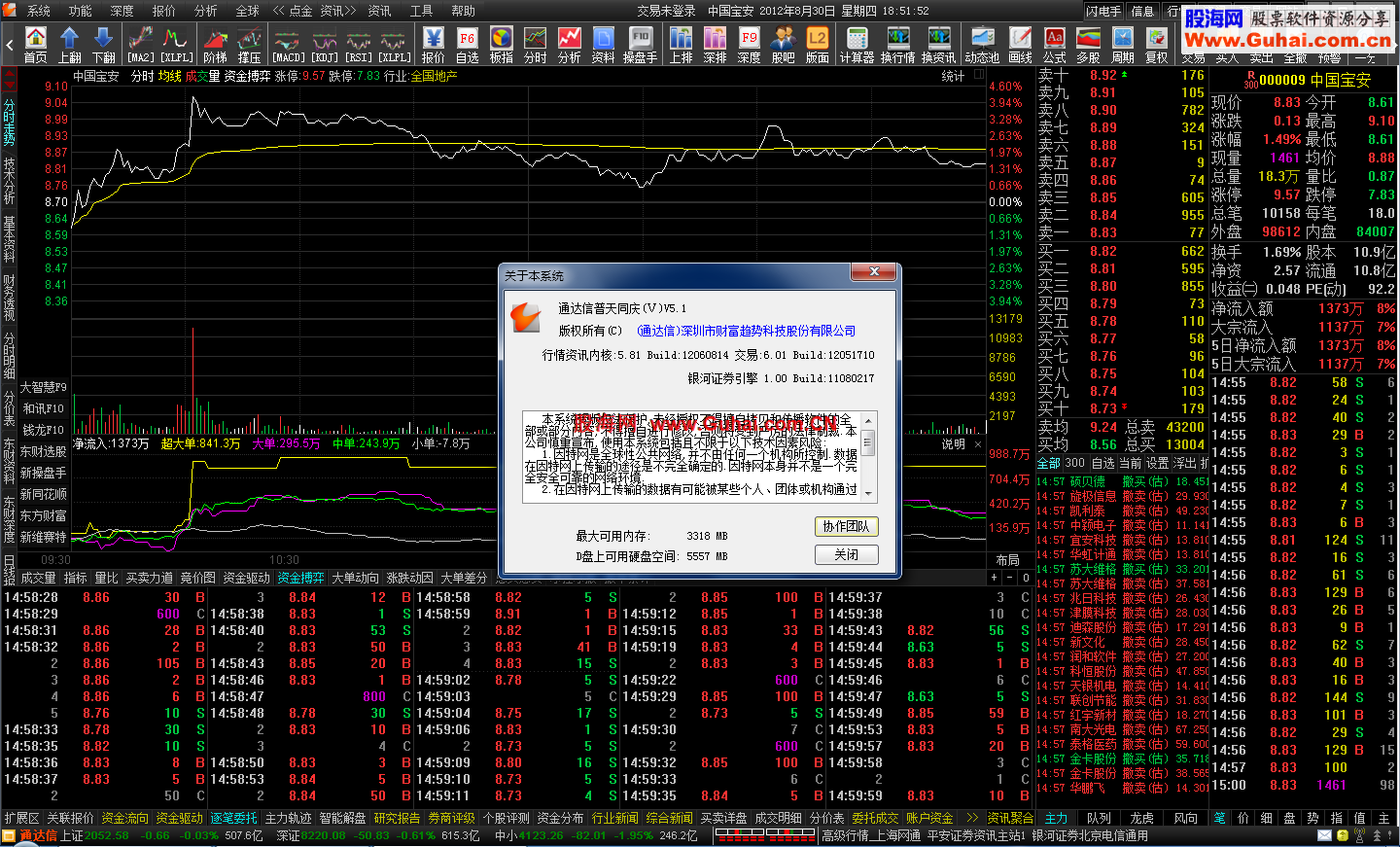Open the 版面 L2 layout icon

pyautogui.click(x=818, y=45)
